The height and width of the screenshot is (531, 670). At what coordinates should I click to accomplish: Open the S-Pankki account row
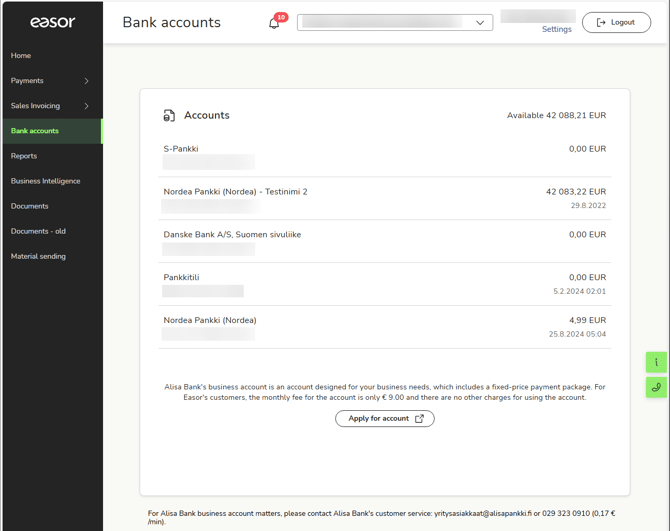tap(385, 156)
